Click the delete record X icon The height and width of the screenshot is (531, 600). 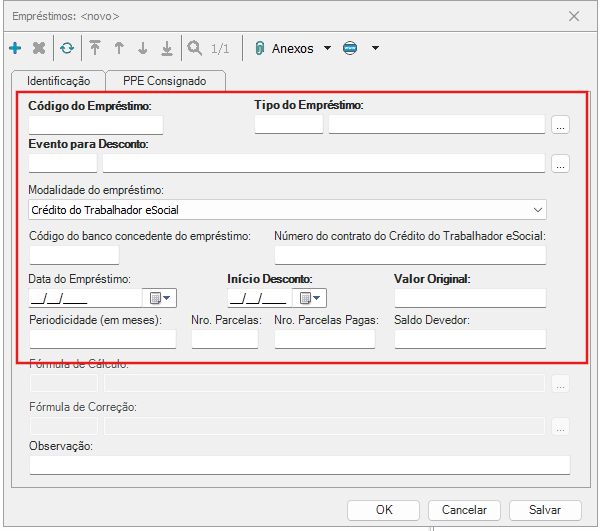point(39,48)
